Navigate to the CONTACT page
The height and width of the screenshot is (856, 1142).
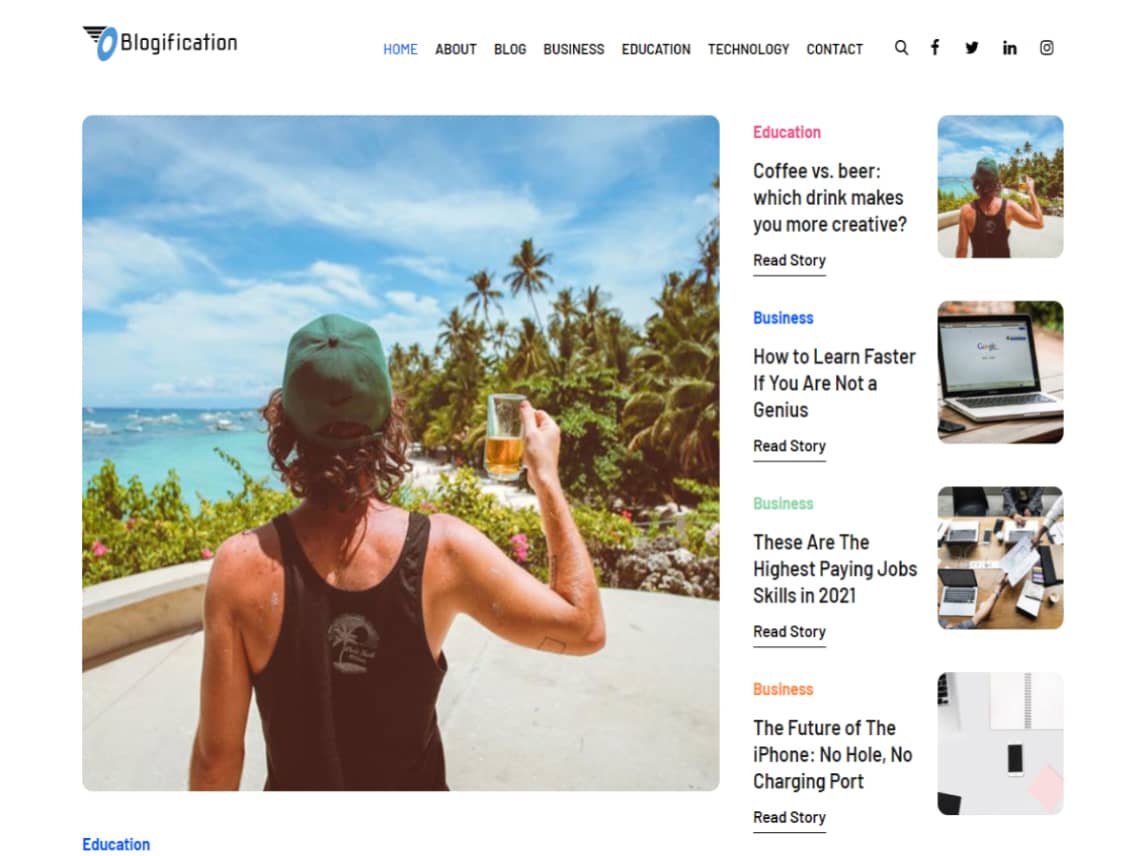(x=834, y=49)
